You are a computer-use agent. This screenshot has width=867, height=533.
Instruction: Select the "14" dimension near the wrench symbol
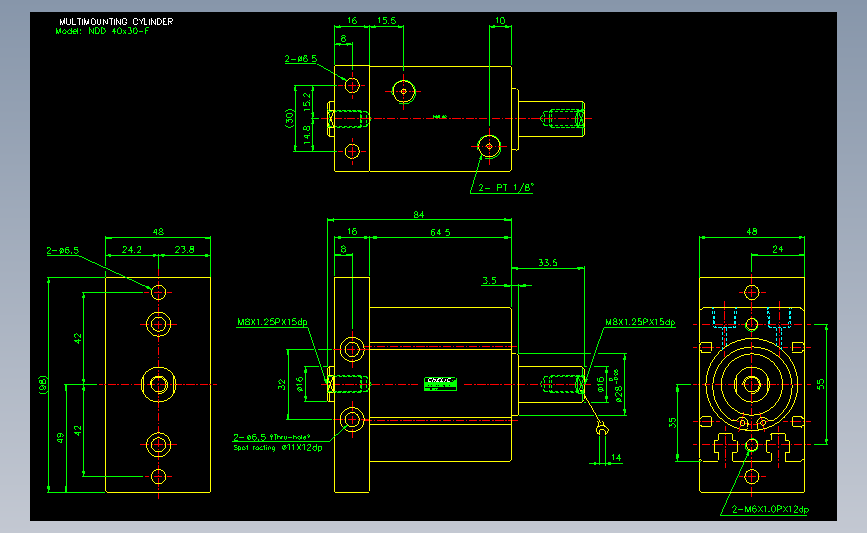(x=616, y=457)
